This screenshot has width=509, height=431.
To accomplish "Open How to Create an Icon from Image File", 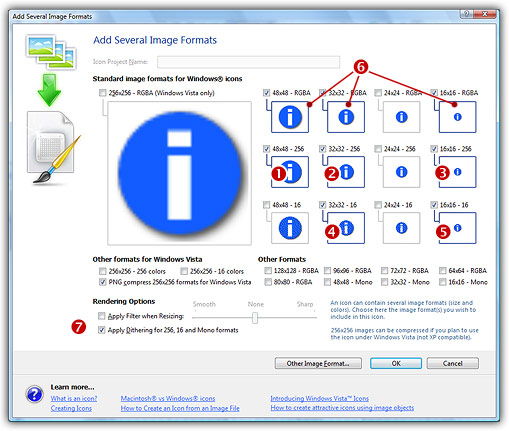I will (180, 408).
